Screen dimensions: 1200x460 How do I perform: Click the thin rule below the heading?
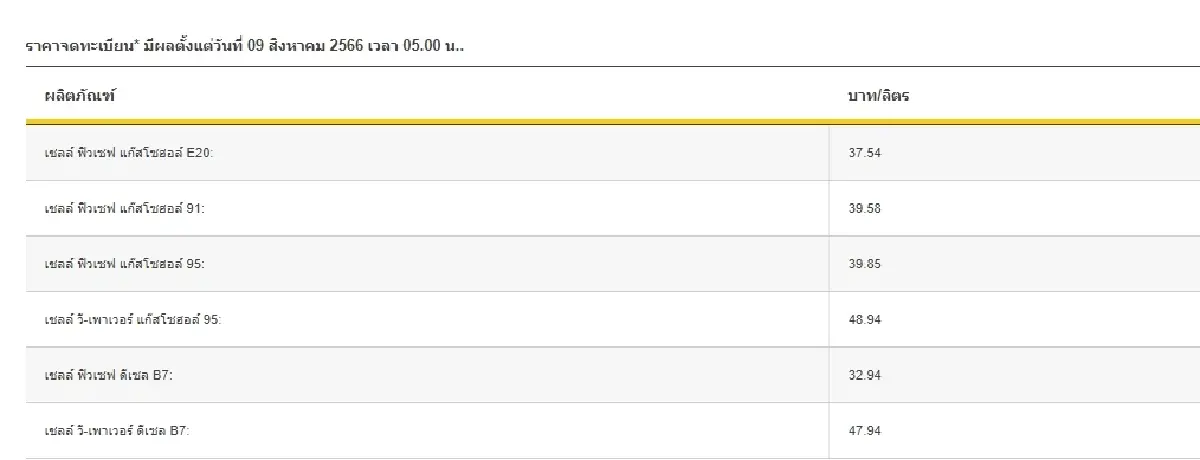[x=600, y=67]
